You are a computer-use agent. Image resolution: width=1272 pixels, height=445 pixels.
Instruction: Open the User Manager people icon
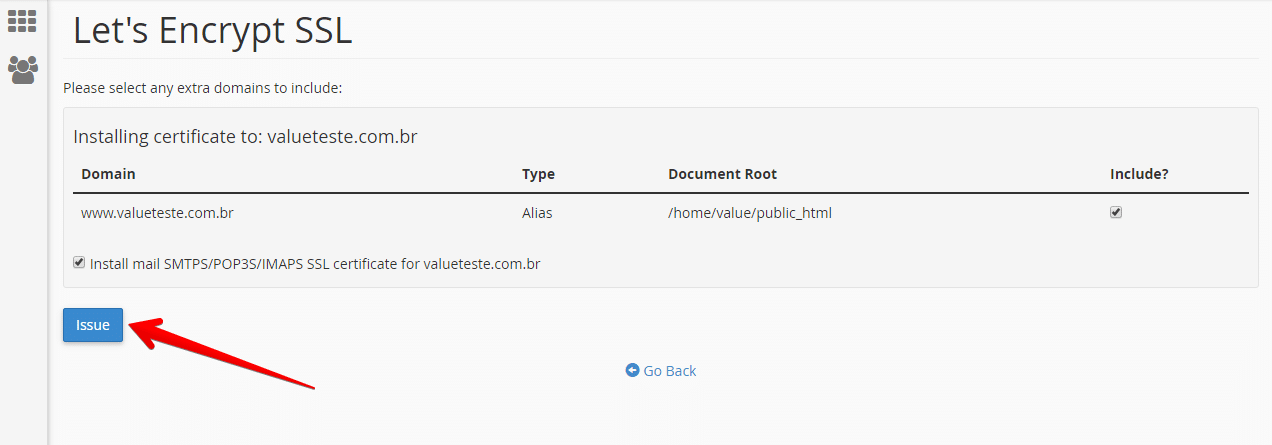click(22, 69)
